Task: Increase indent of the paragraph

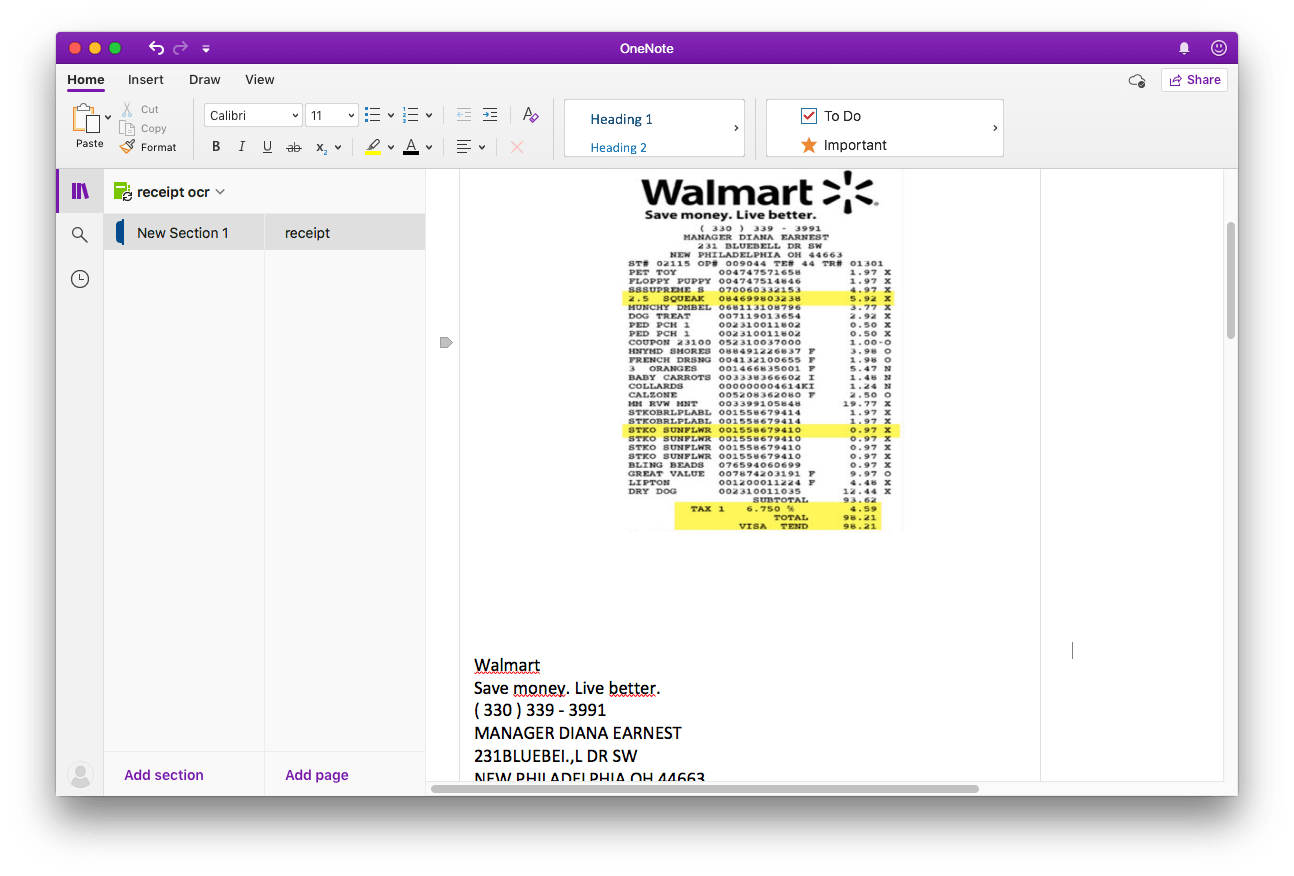Action: click(x=490, y=115)
